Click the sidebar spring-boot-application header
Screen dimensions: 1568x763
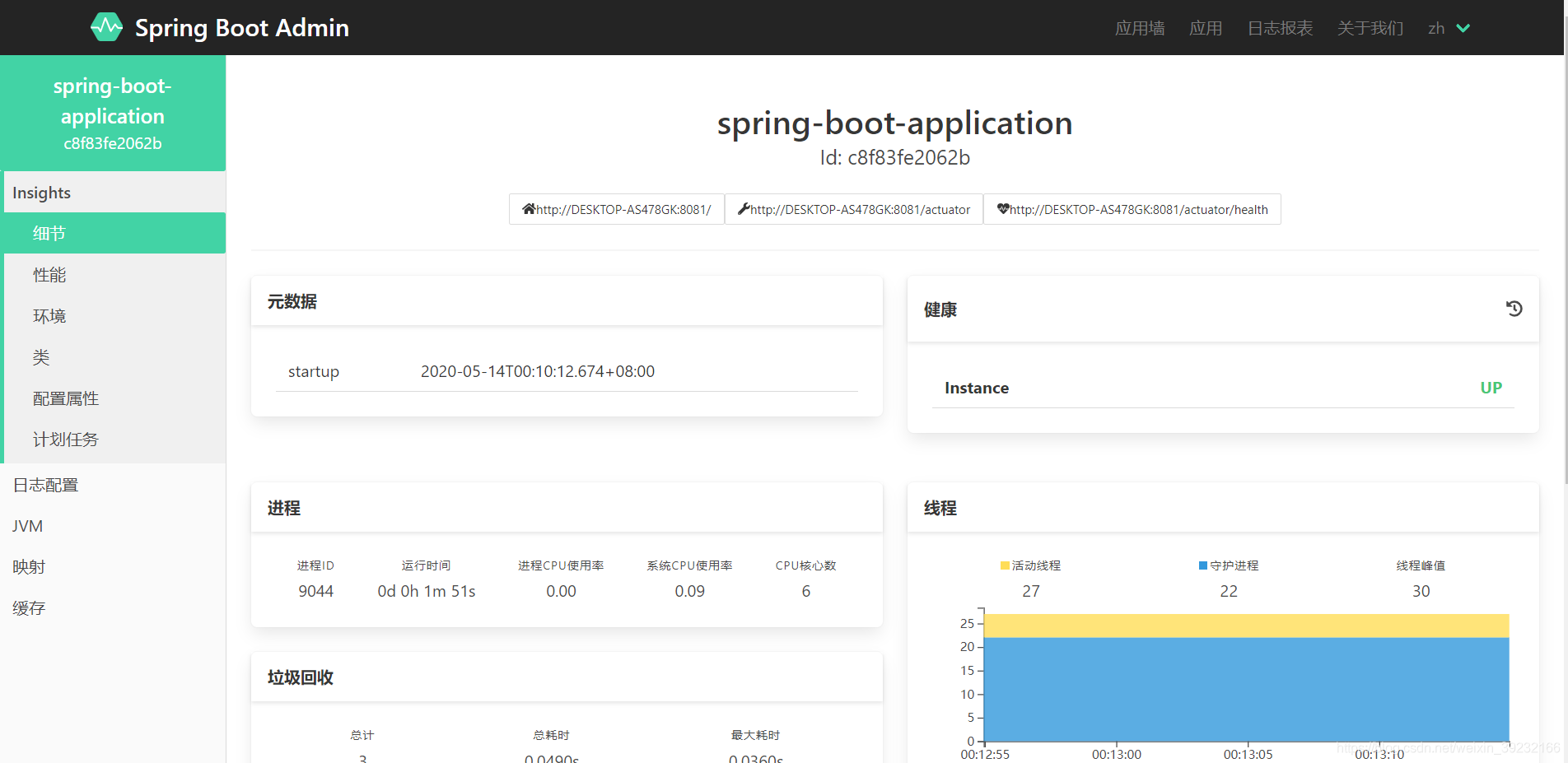coord(113,114)
